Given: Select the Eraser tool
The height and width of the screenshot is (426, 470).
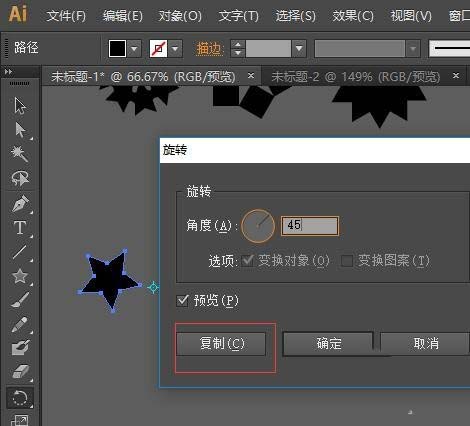Looking at the screenshot, I should pyautogui.click(x=20, y=372).
